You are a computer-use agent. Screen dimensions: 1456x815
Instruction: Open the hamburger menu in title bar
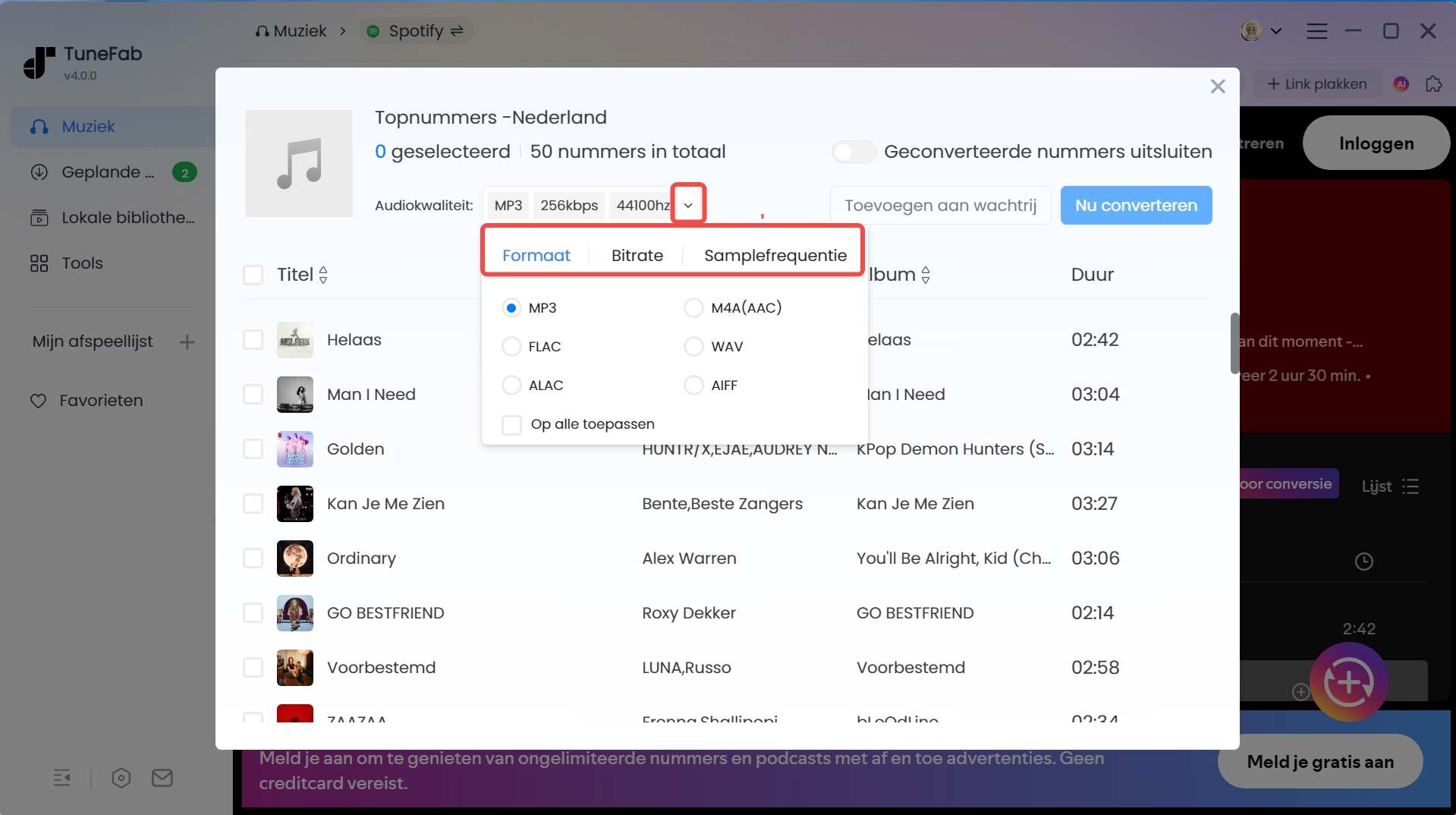click(x=1316, y=31)
